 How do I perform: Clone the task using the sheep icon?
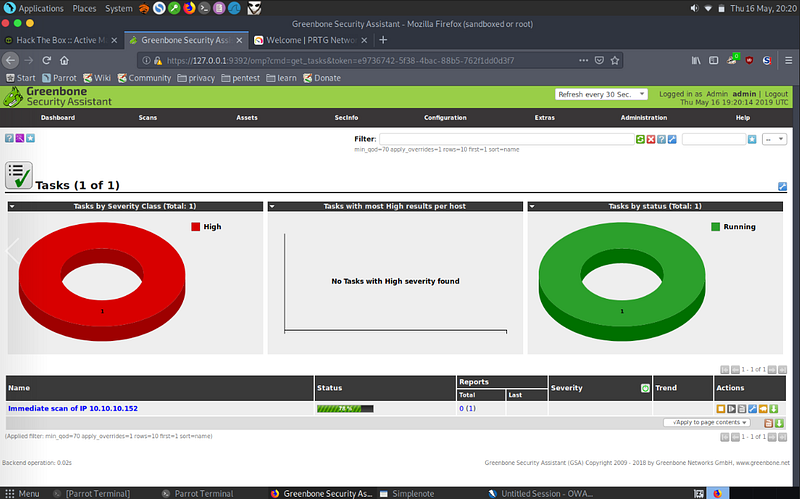pos(763,409)
